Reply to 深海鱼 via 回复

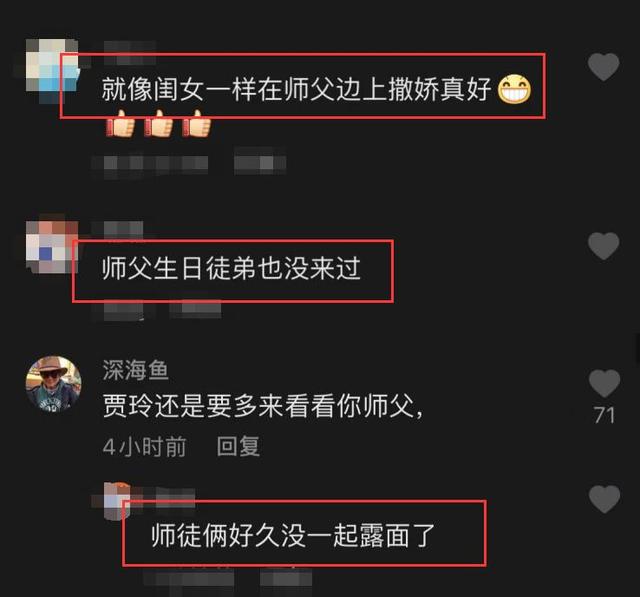coord(238,446)
